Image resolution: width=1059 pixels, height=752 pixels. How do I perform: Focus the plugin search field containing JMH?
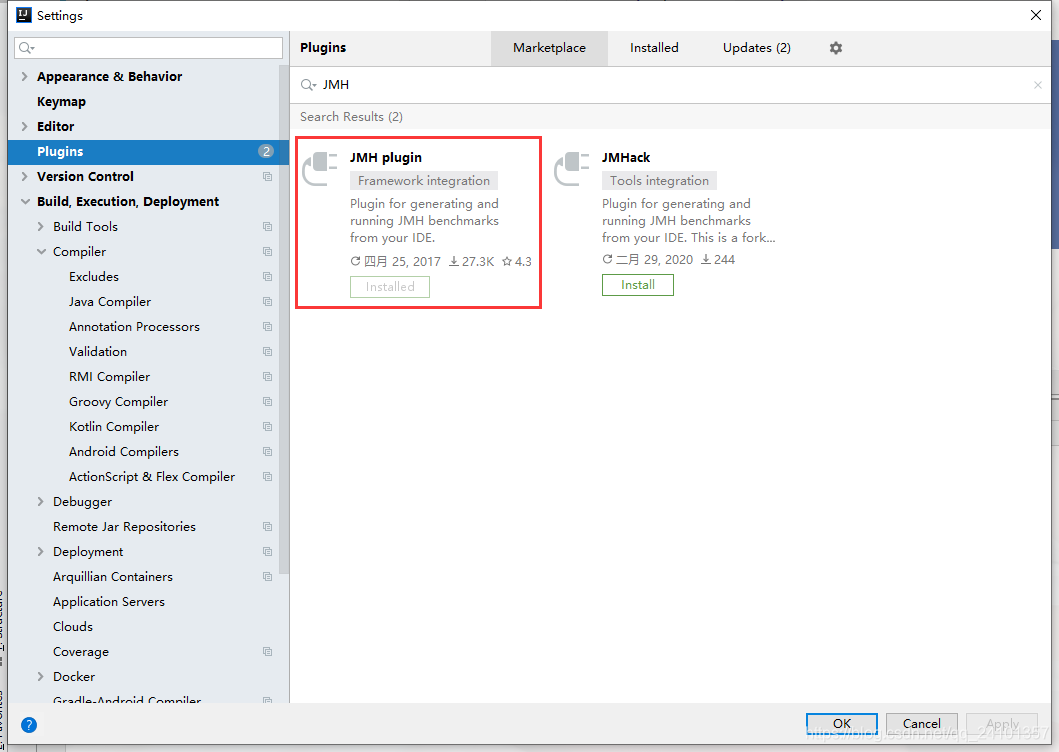[x=669, y=84]
